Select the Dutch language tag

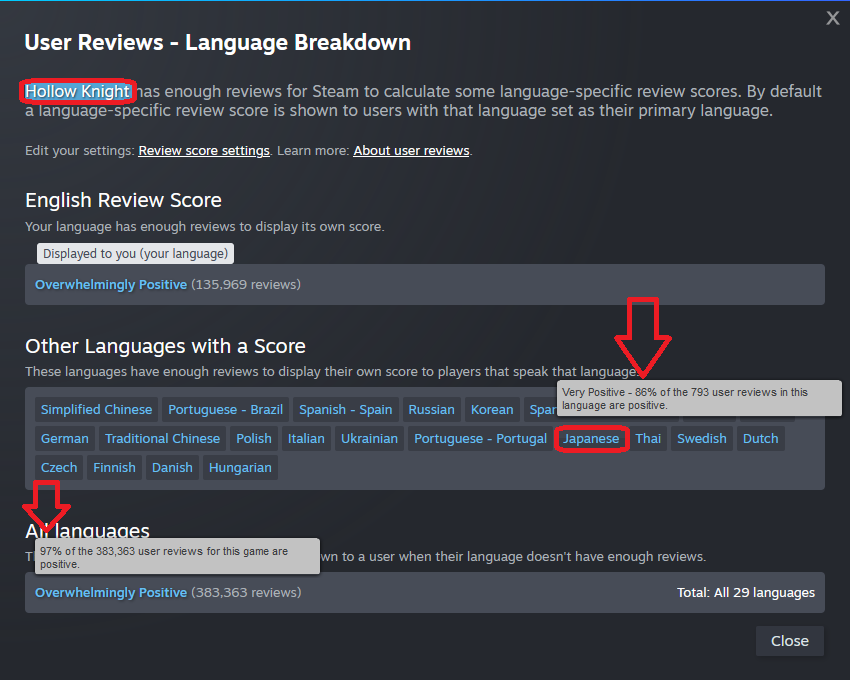pos(761,439)
